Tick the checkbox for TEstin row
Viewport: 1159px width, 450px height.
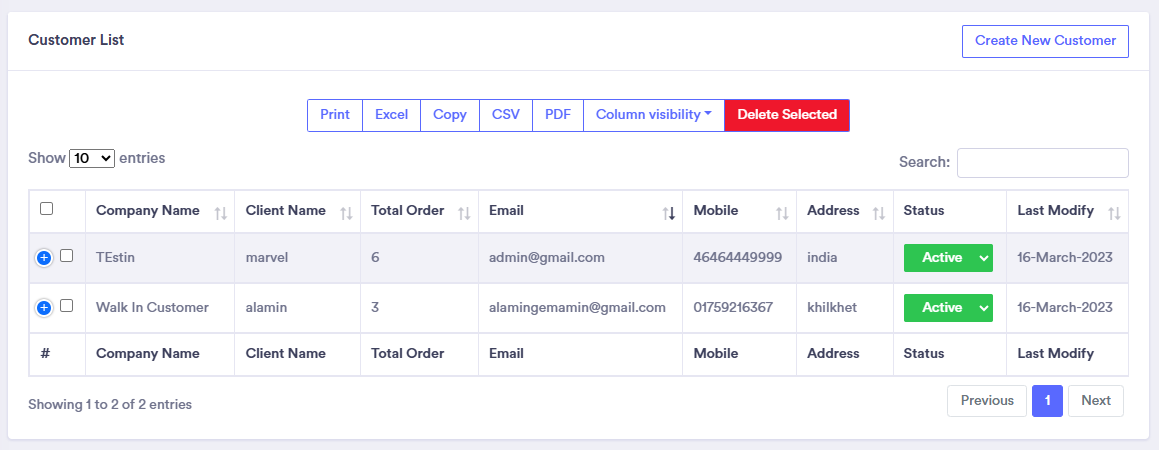67,256
